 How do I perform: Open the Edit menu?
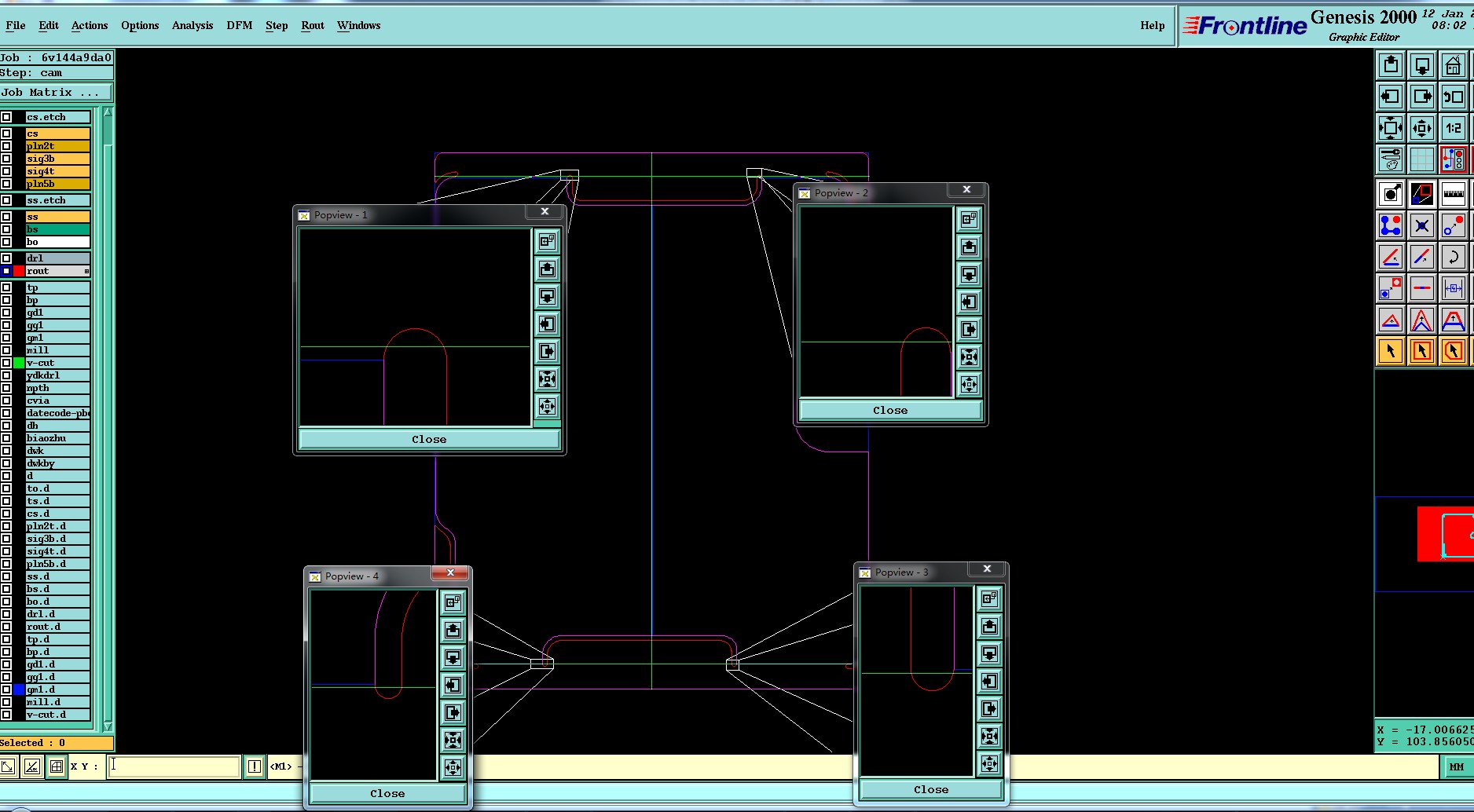click(x=49, y=25)
